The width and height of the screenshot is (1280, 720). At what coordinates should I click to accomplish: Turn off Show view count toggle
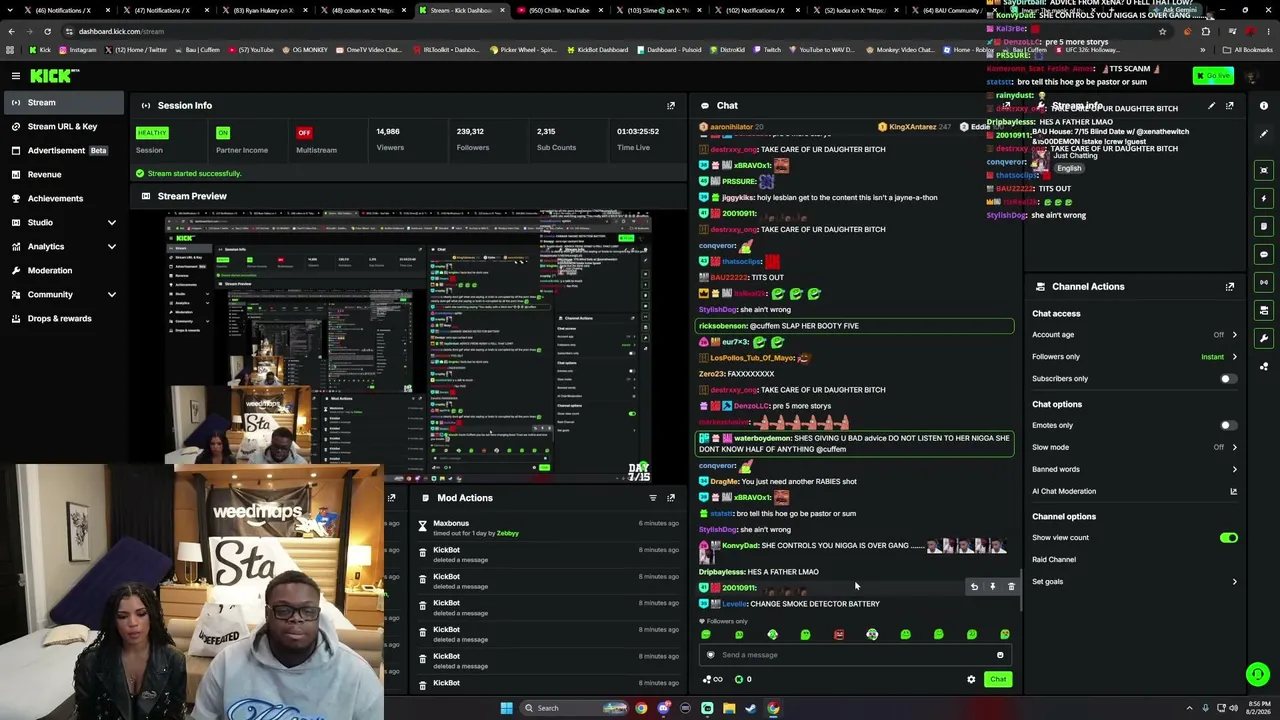pyautogui.click(x=1228, y=538)
